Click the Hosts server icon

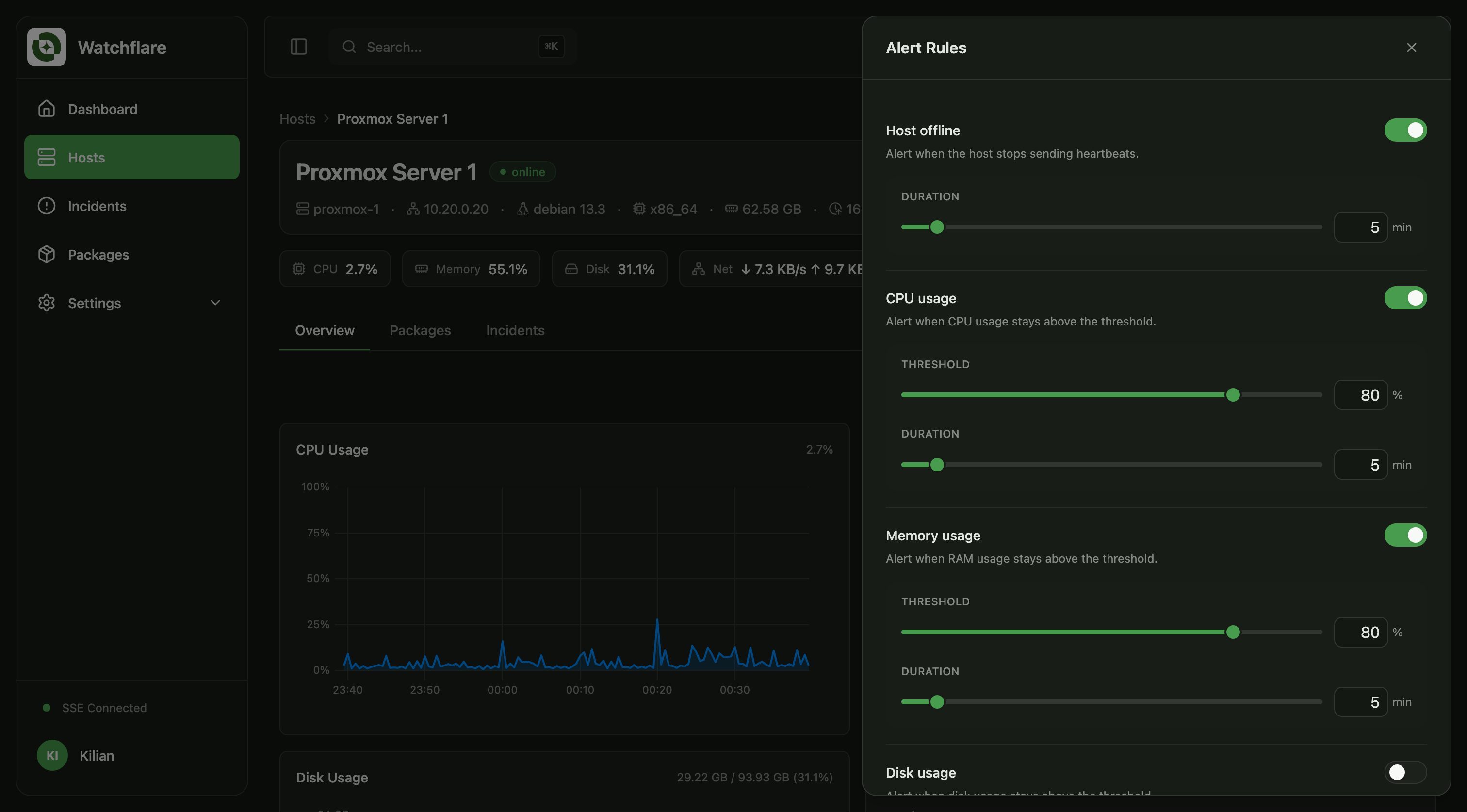tap(47, 157)
